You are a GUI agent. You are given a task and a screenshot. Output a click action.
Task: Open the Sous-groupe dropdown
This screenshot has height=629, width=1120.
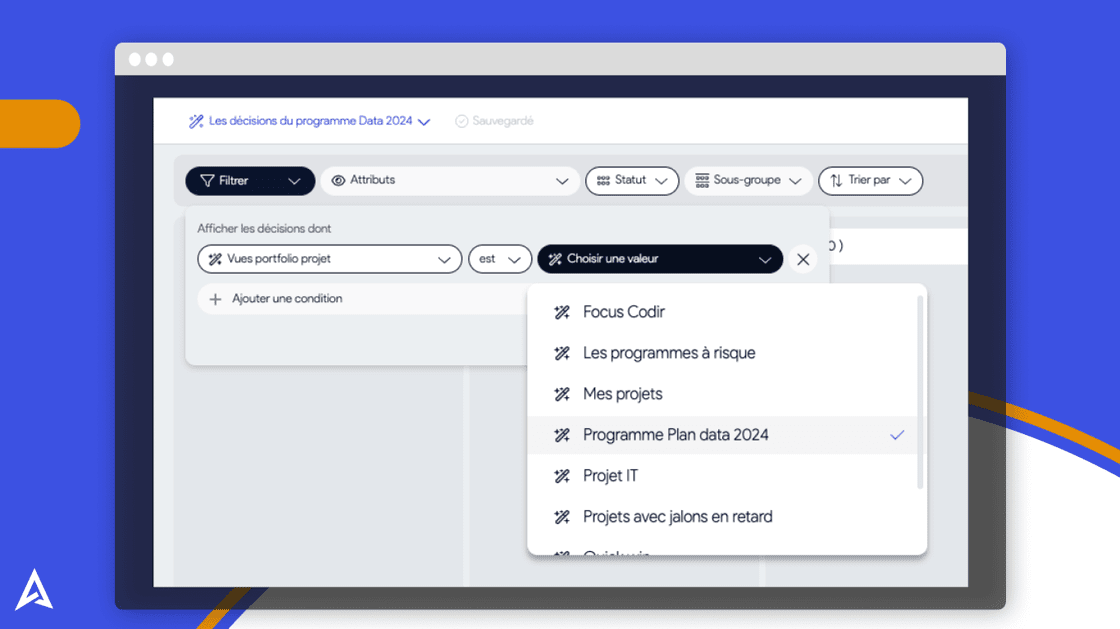(x=748, y=181)
